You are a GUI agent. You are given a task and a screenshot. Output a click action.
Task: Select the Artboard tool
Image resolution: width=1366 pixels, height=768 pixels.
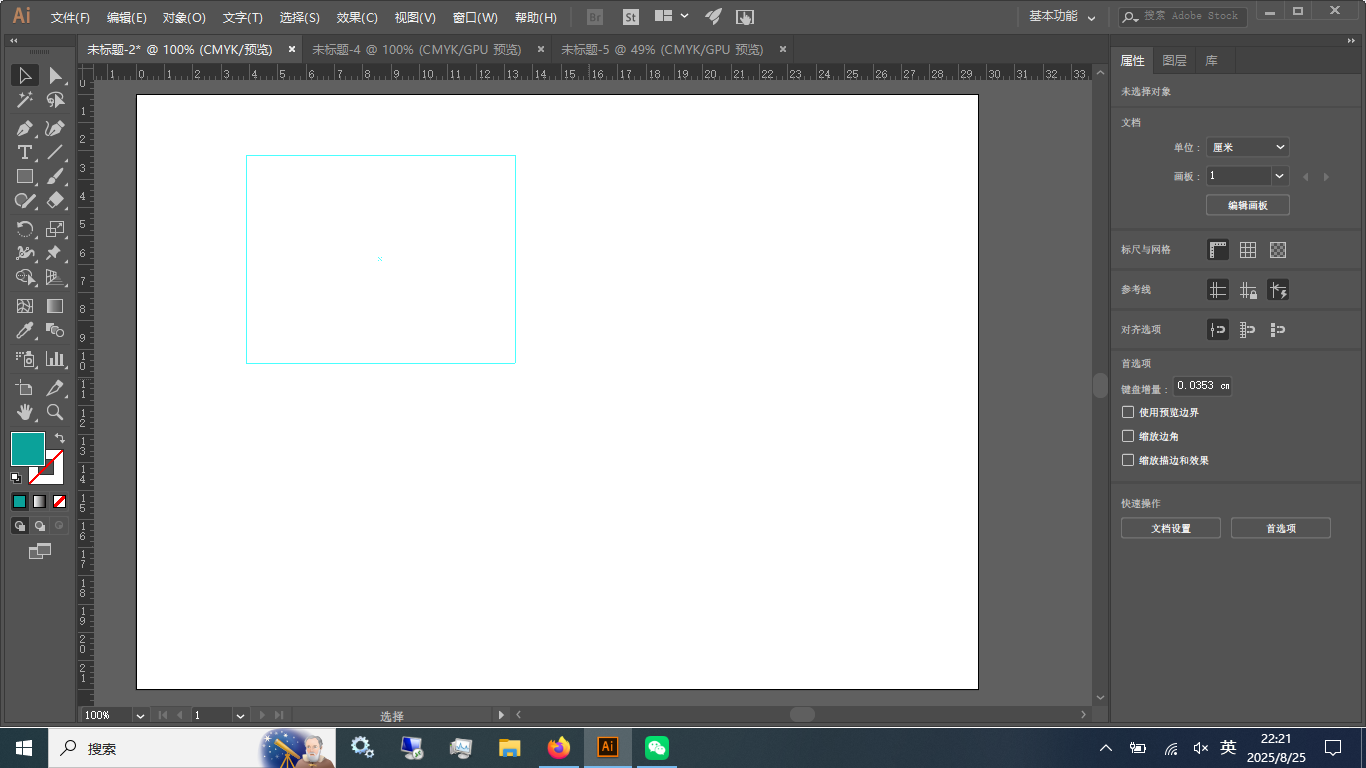[25, 388]
